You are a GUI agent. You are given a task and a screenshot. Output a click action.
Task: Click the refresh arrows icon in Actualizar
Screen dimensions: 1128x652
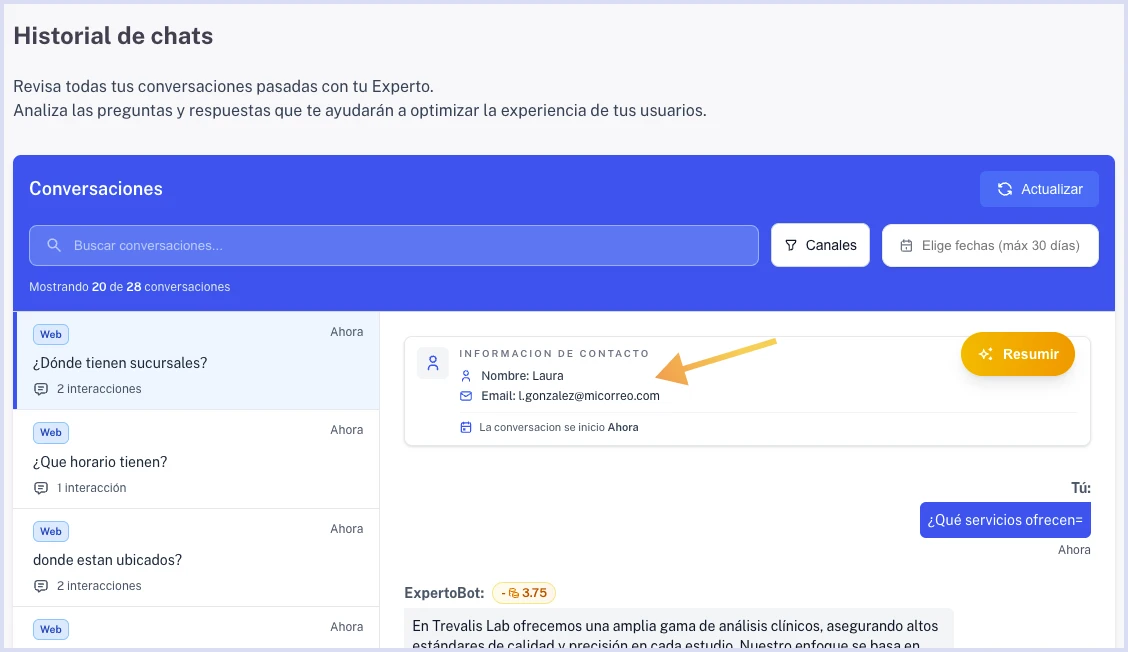(x=1004, y=189)
